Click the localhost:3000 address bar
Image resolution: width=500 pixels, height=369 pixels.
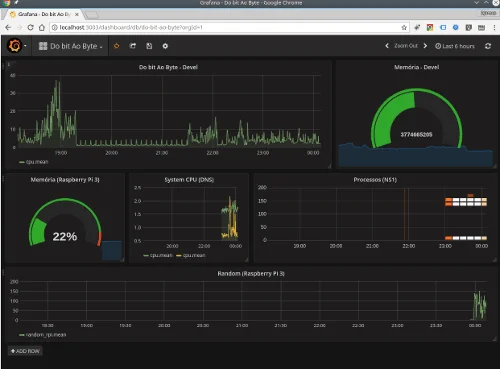(229, 27)
